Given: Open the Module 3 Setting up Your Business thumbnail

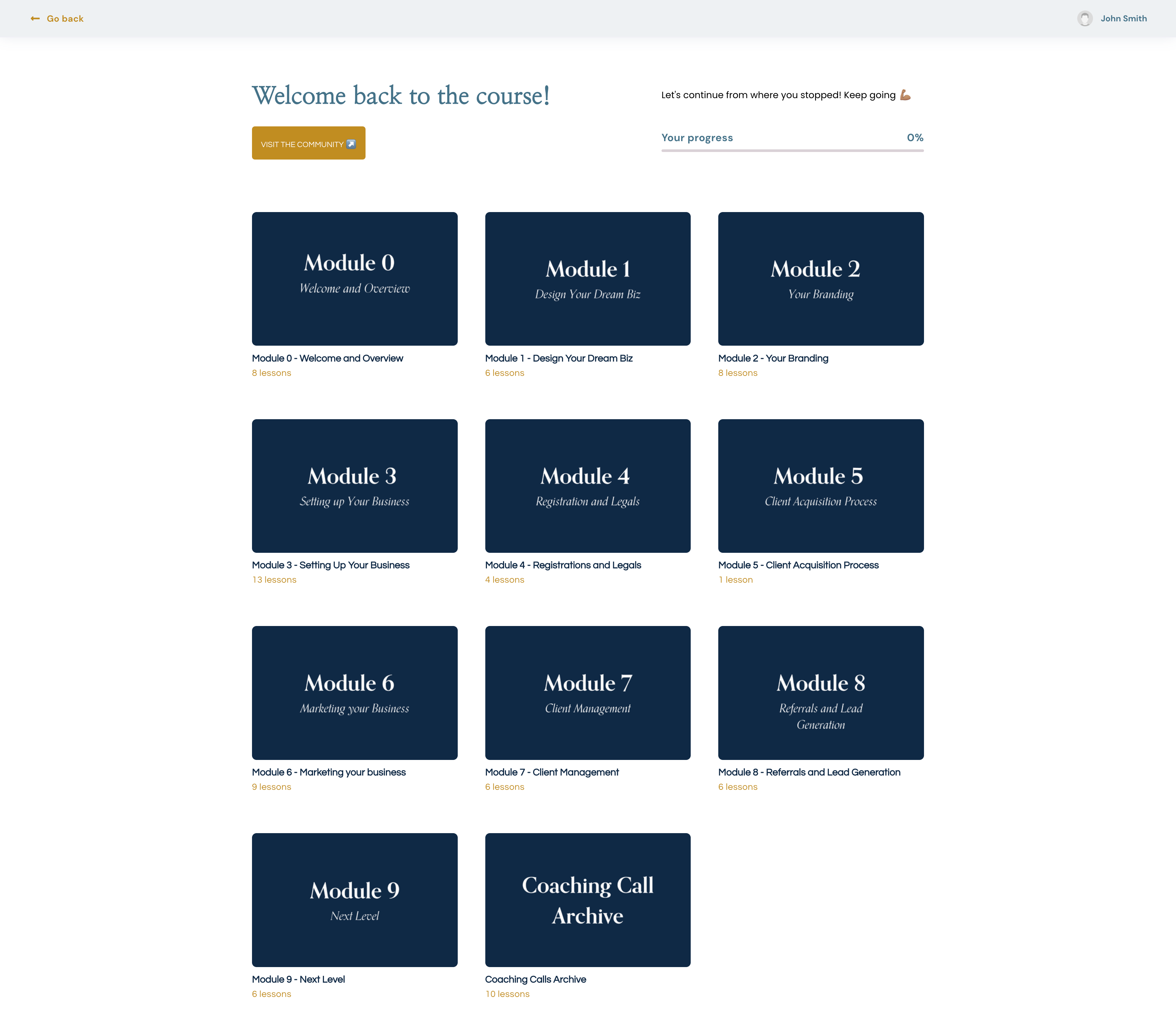Looking at the screenshot, I should [x=355, y=486].
